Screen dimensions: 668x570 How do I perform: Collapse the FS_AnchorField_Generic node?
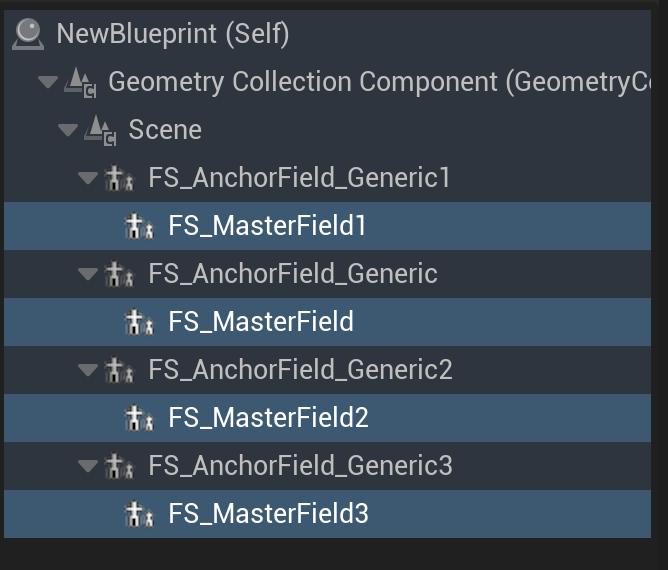[x=87, y=274]
